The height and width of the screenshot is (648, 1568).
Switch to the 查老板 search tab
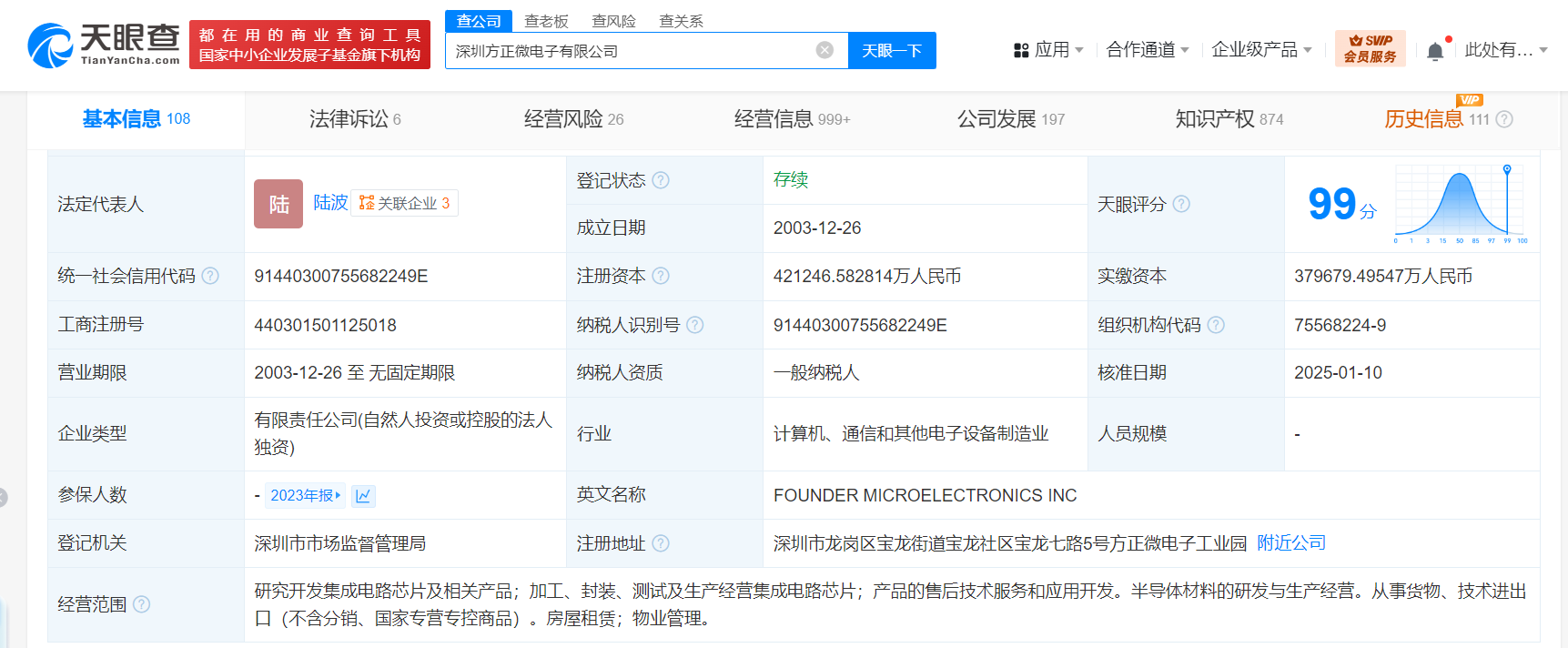pyautogui.click(x=546, y=21)
